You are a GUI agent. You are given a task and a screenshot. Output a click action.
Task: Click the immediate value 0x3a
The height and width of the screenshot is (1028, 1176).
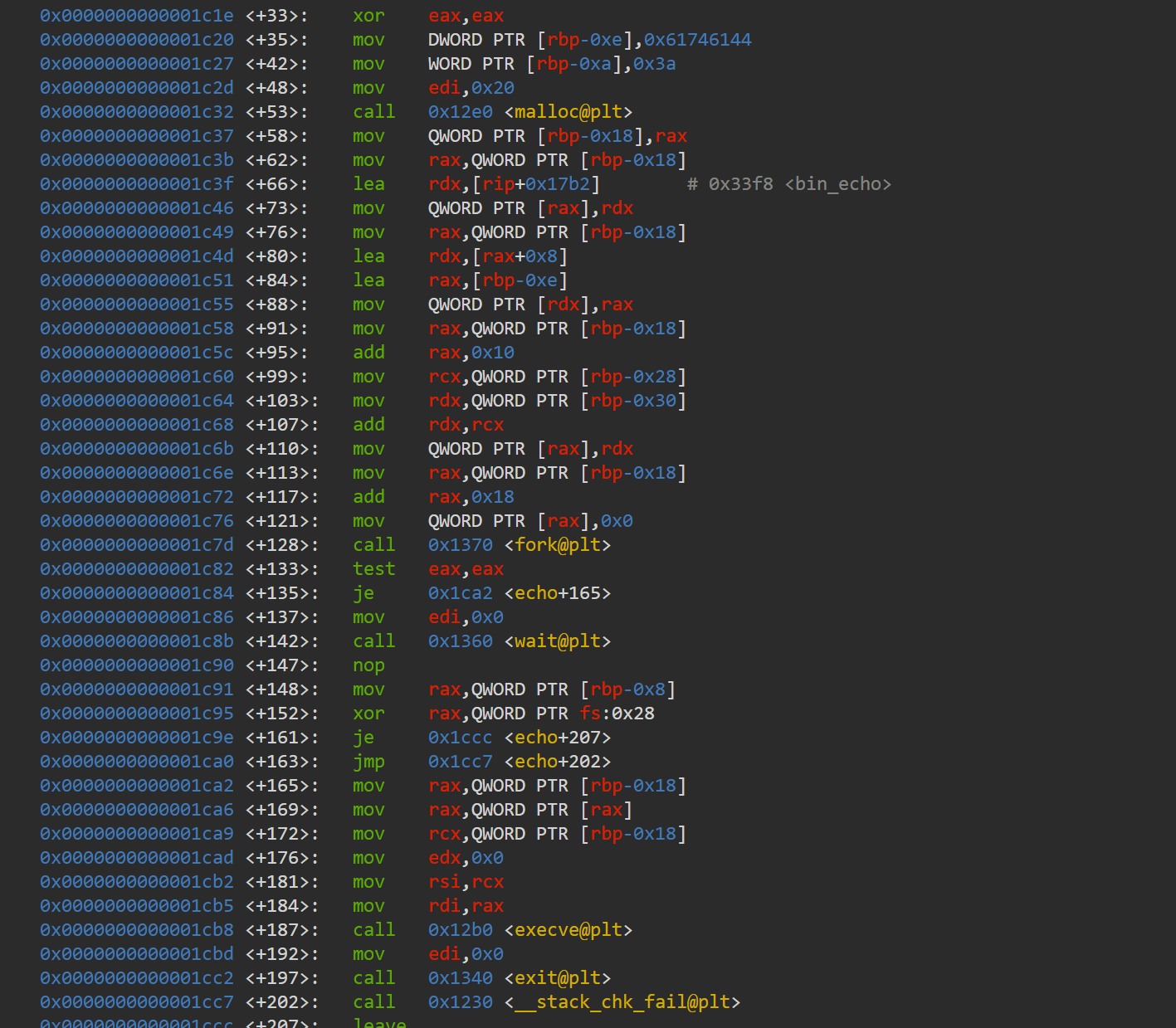(655, 64)
